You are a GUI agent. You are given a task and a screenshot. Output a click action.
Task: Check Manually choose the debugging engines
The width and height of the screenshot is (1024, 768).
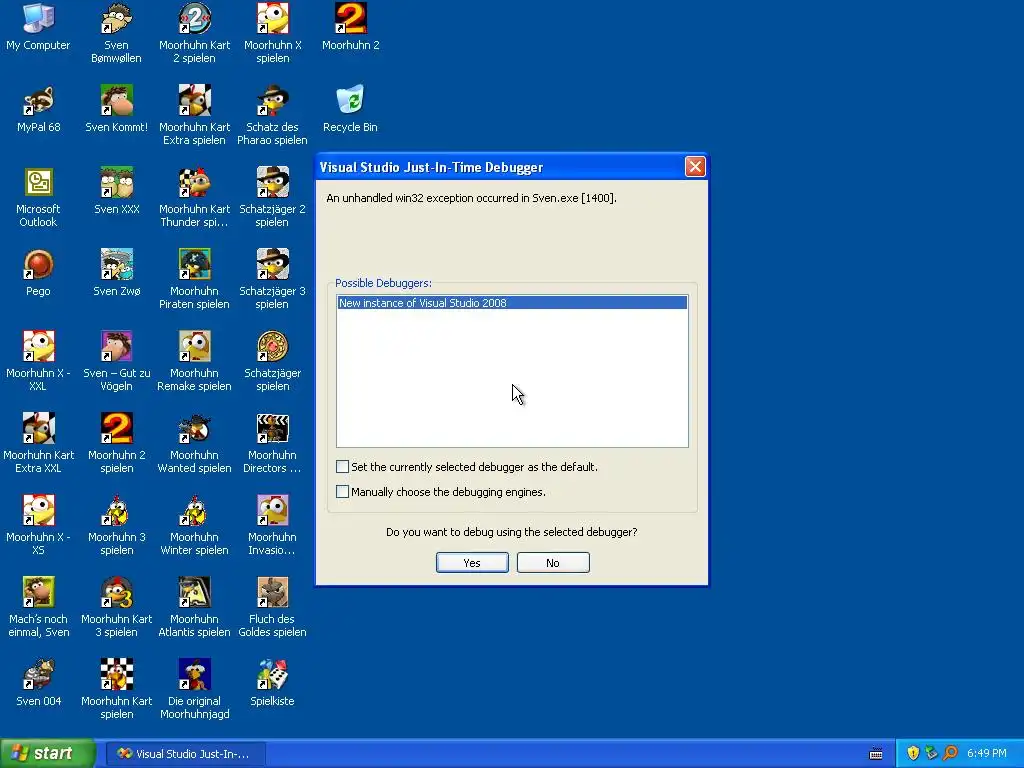(342, 492)
